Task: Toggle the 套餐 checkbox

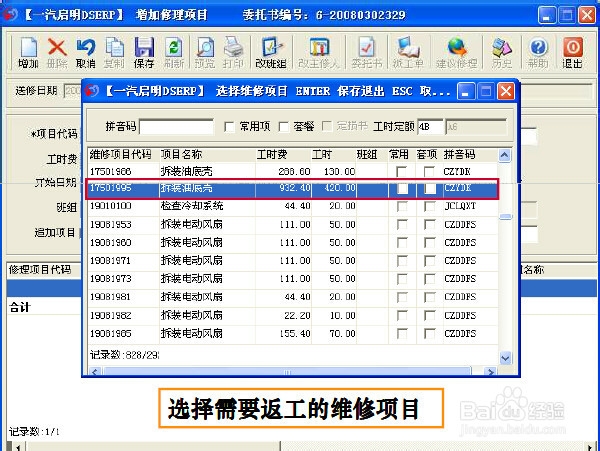Action: click(284, 127)
